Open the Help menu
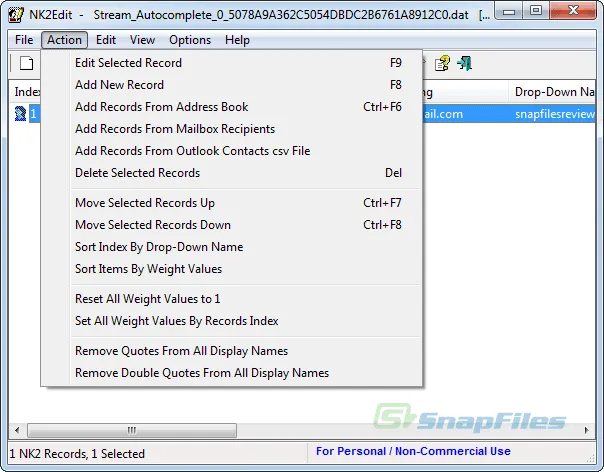The width and height of the screenshot is (604, 472). coord(237,40)
